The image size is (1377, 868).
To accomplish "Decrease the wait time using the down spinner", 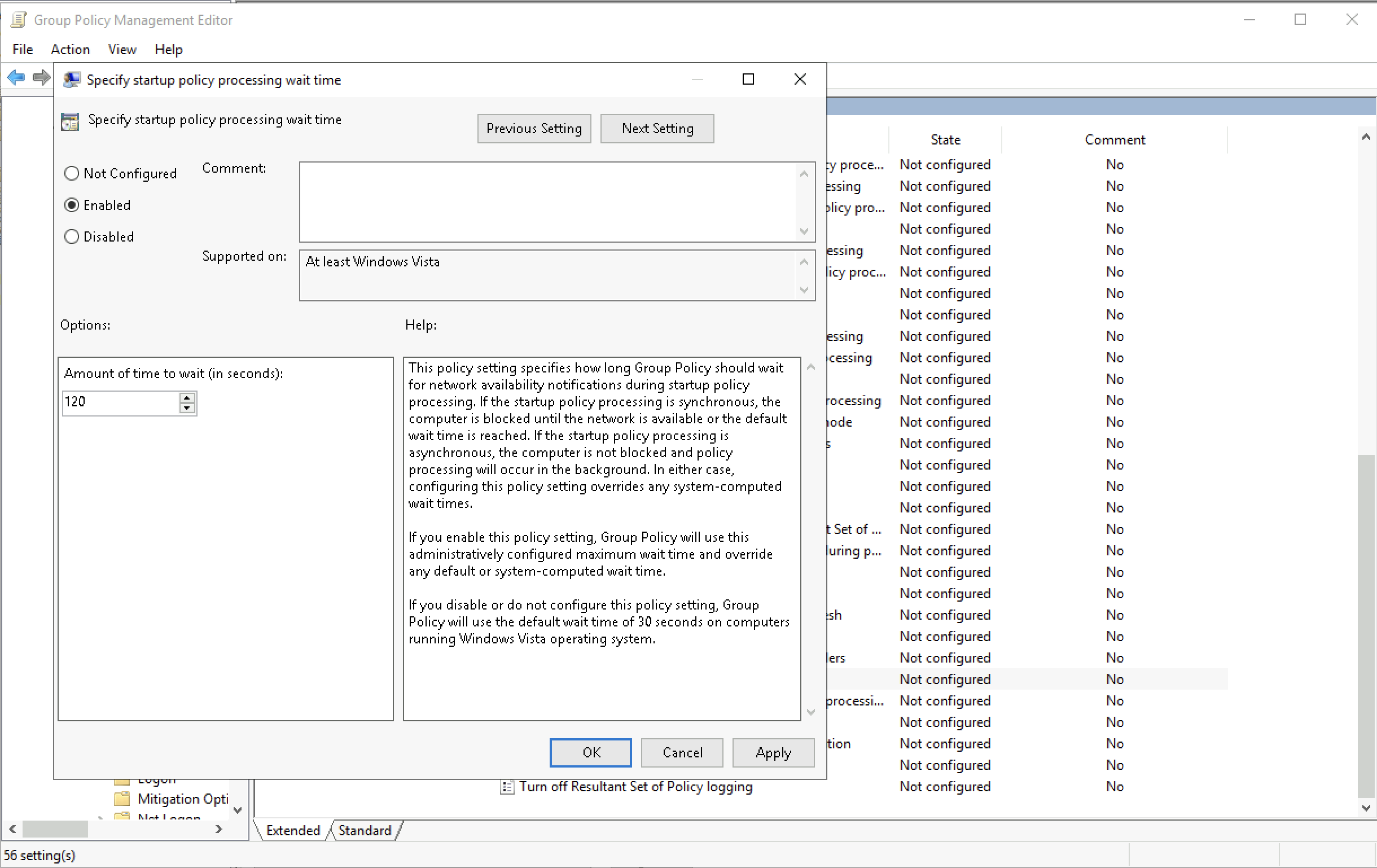I will (187, 407).
